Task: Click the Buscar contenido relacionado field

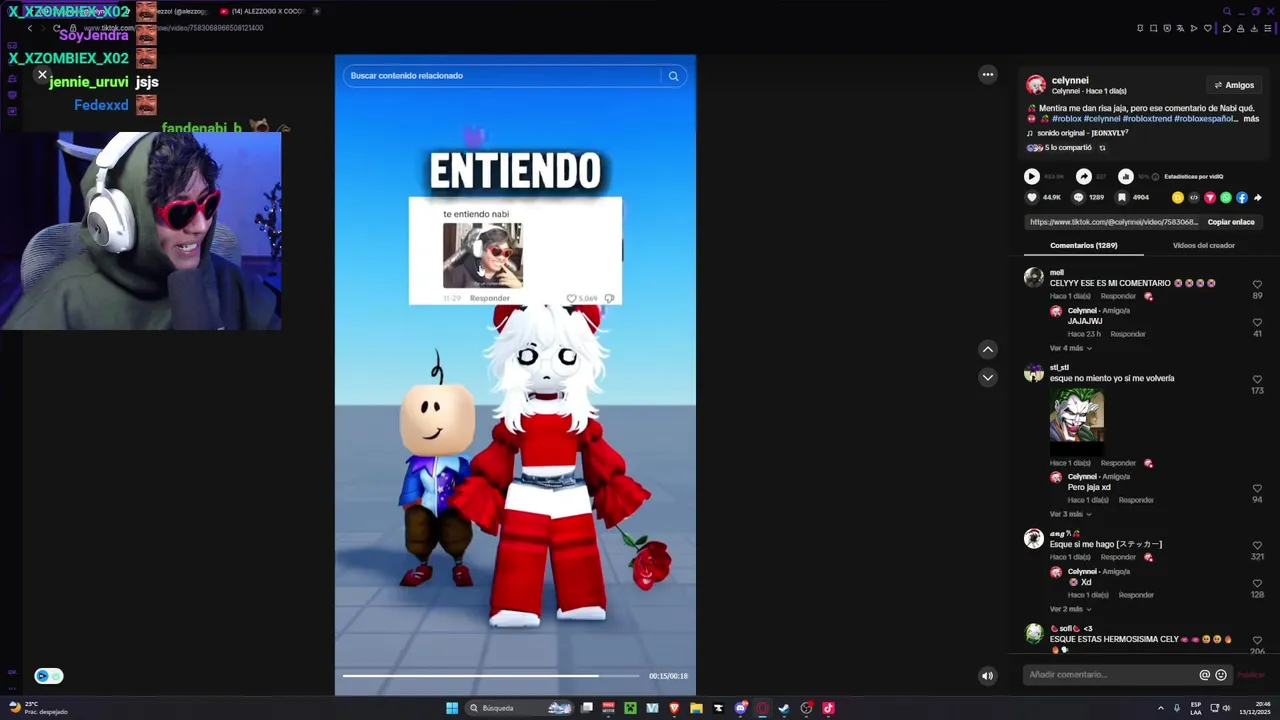Action: 503,76
